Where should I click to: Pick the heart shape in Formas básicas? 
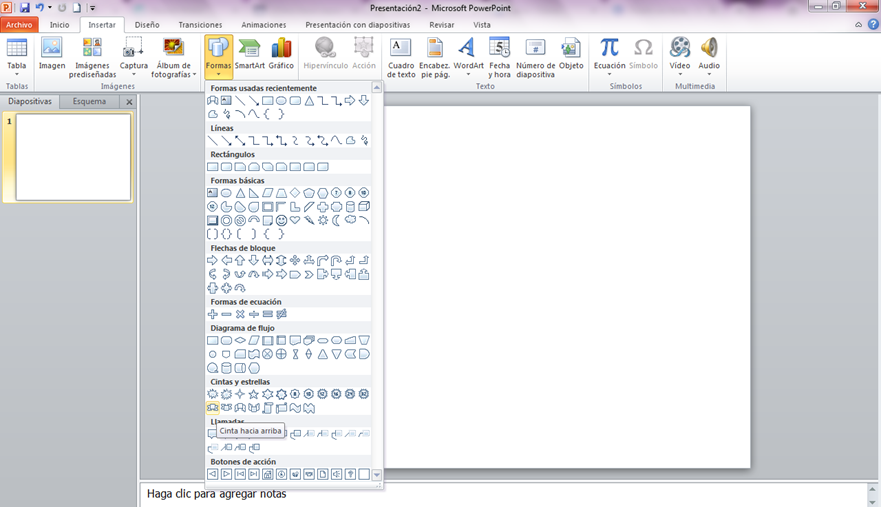295,220
